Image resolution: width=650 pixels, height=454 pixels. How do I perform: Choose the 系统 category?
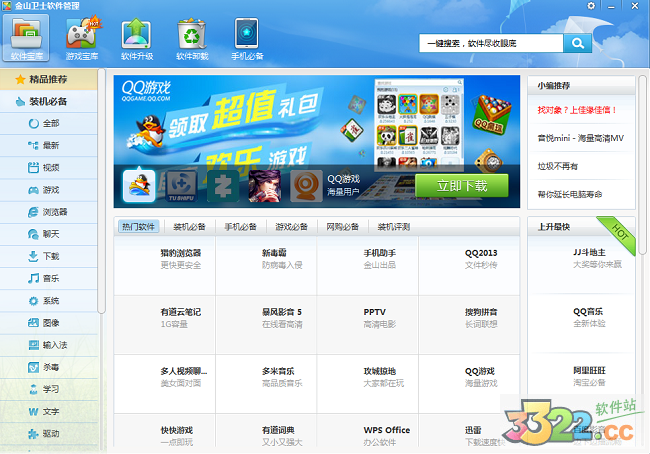[x=49, y=301]
